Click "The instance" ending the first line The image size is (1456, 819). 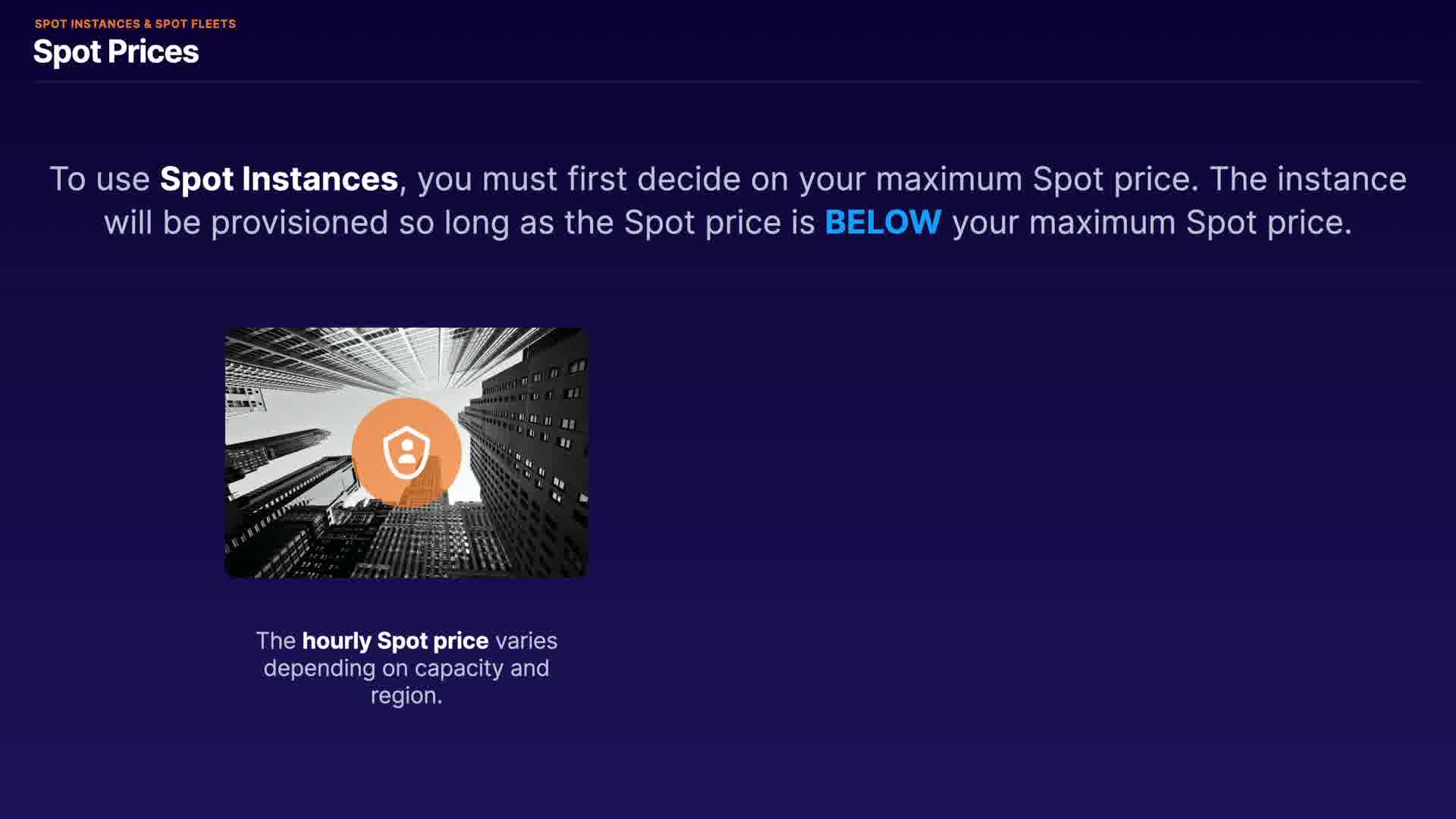coord(1307,179)
